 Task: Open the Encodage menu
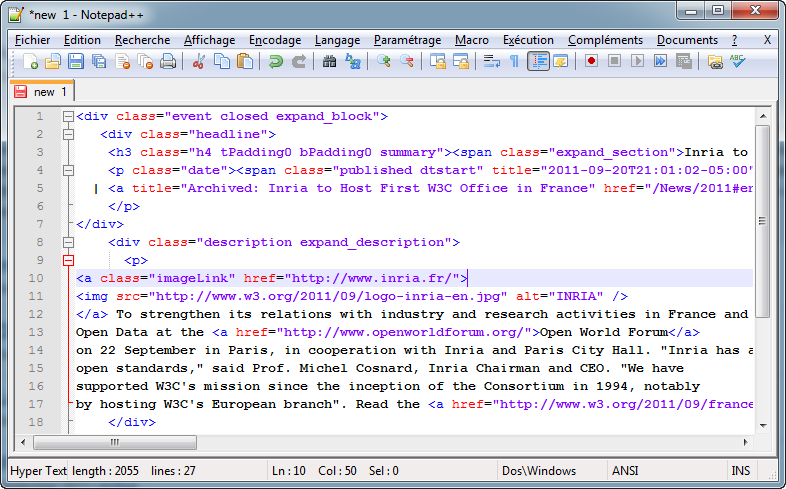[274, 40]
